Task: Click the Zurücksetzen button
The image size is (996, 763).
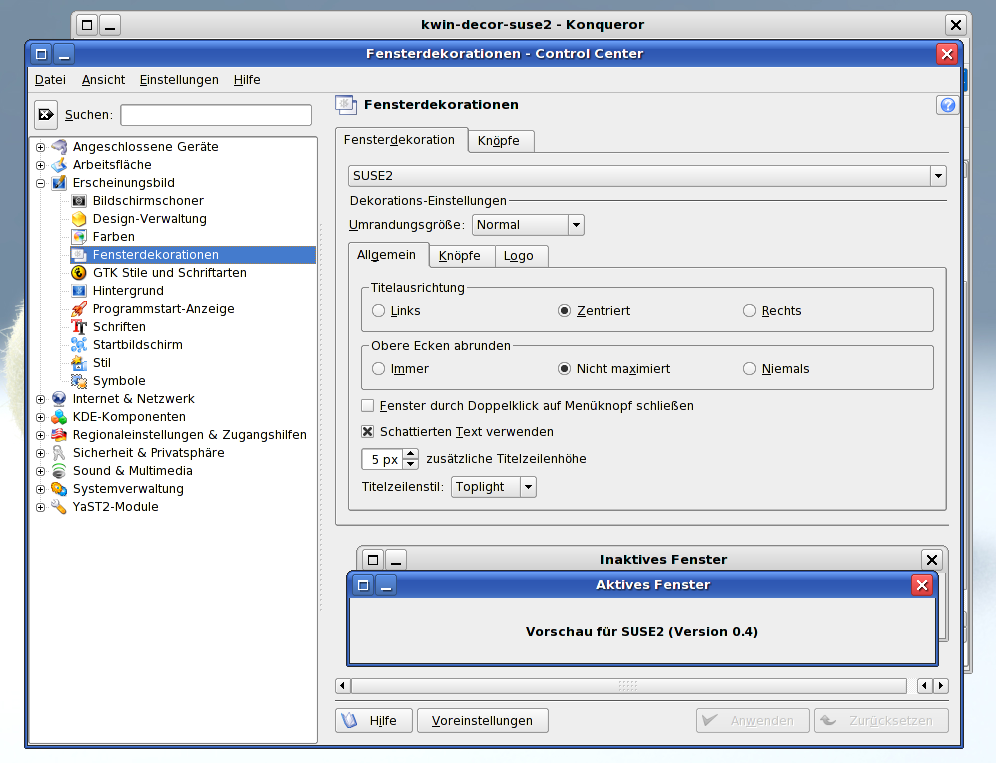Action: tap(882, 720)
